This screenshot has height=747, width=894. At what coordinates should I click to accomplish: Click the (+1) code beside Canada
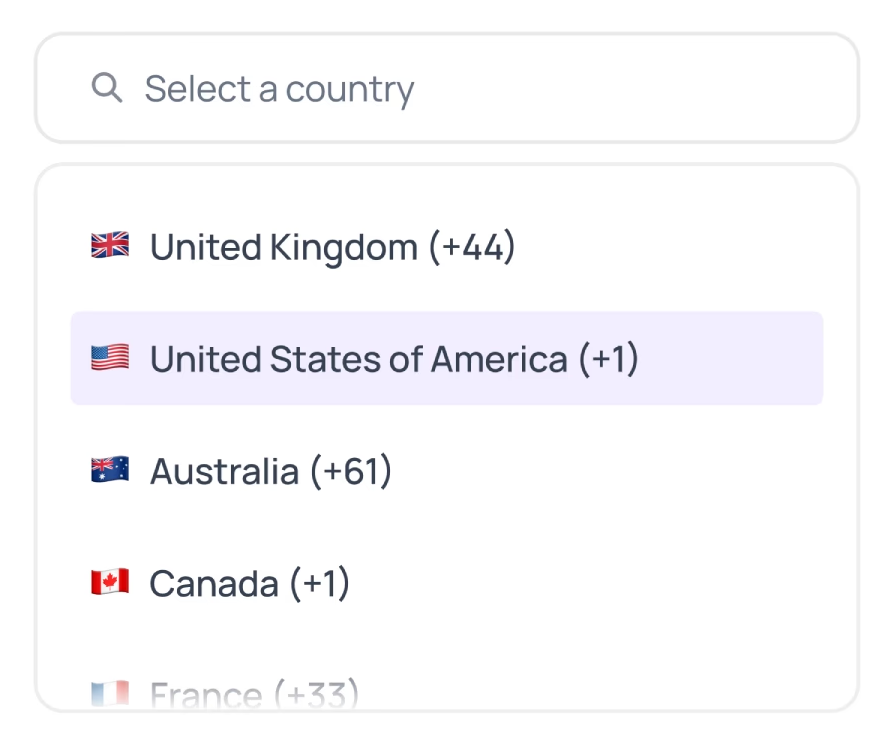pos(320,584)
